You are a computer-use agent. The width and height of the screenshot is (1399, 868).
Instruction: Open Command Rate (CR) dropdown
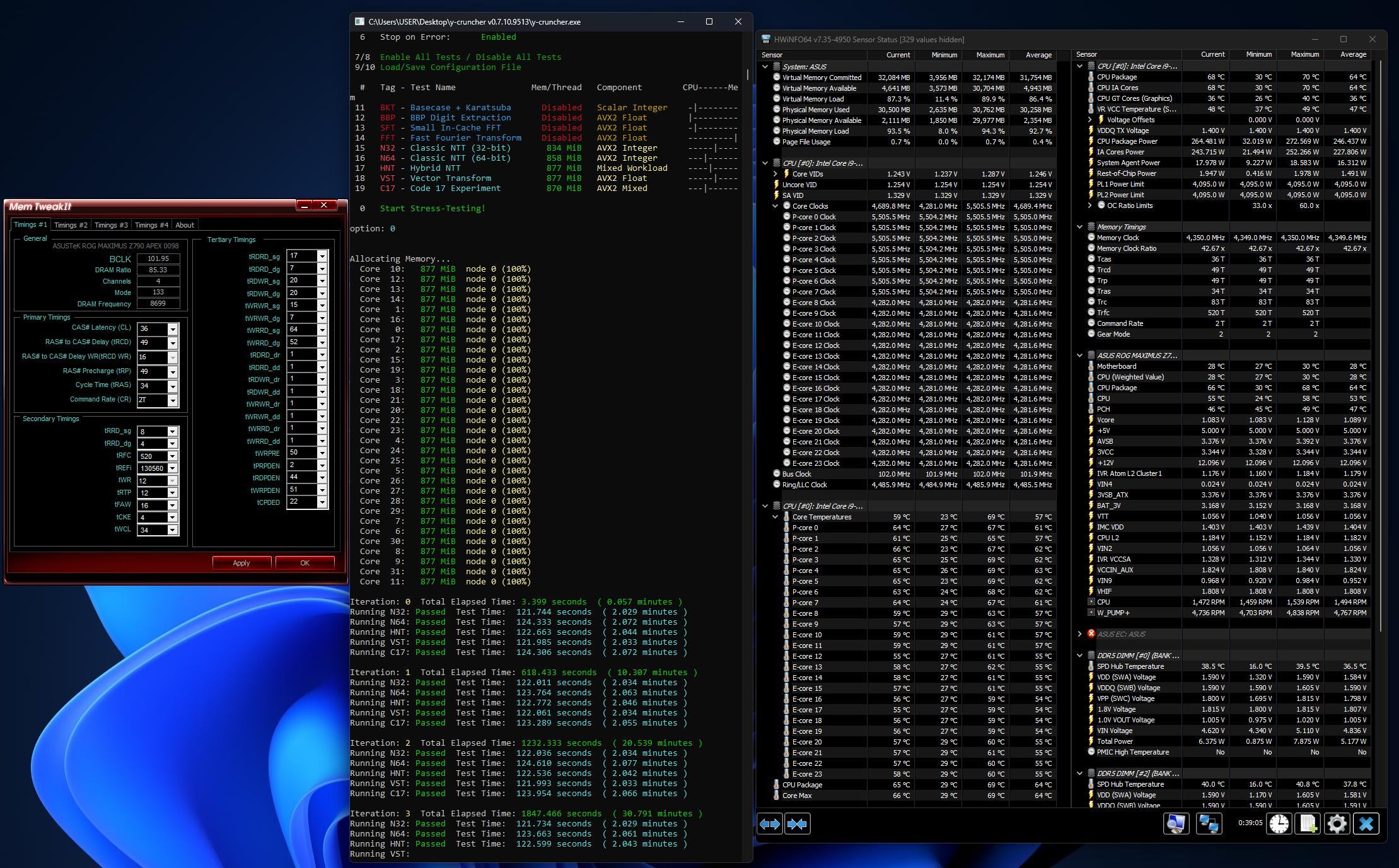pyautogui.click(x=172, y=400)
